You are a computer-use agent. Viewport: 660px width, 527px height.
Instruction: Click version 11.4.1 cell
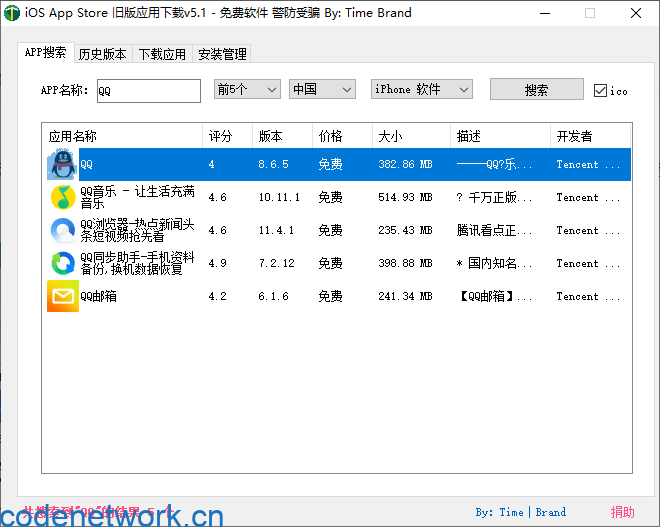276,230
